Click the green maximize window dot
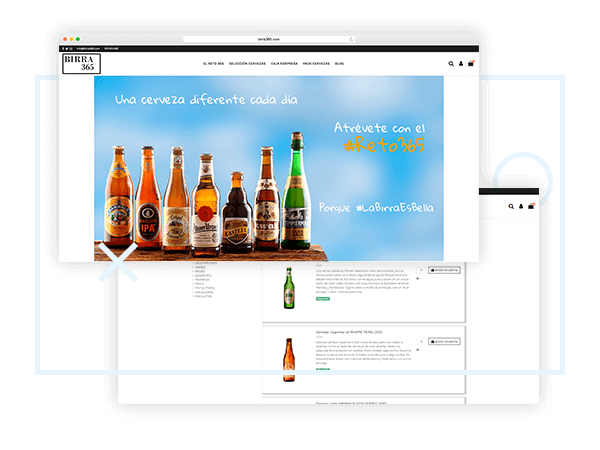This screenshot has height=450, width=600. 78,39
